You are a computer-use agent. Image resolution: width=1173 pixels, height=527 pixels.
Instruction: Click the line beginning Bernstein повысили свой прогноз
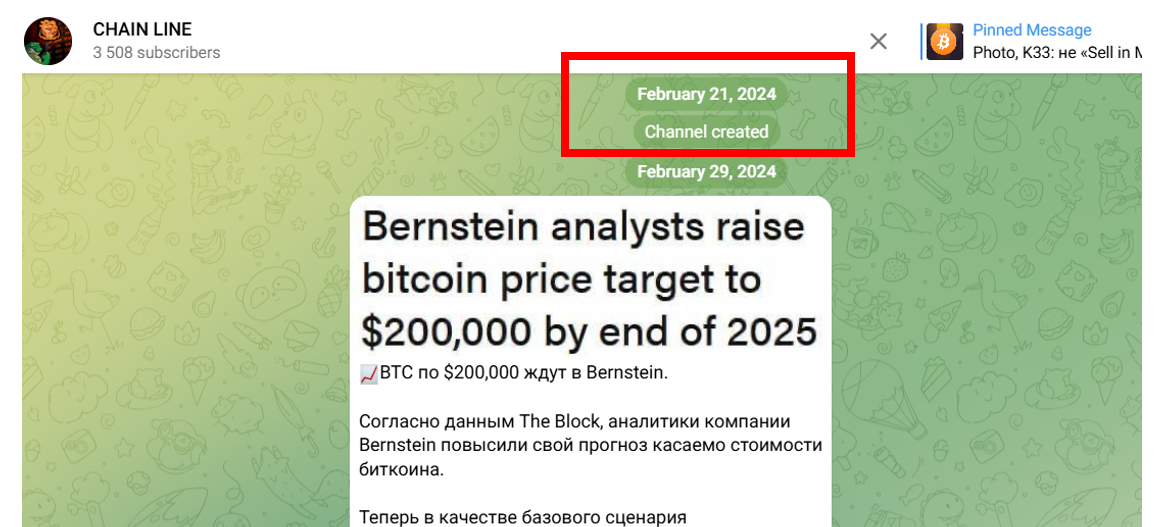(x=591, y=445)
